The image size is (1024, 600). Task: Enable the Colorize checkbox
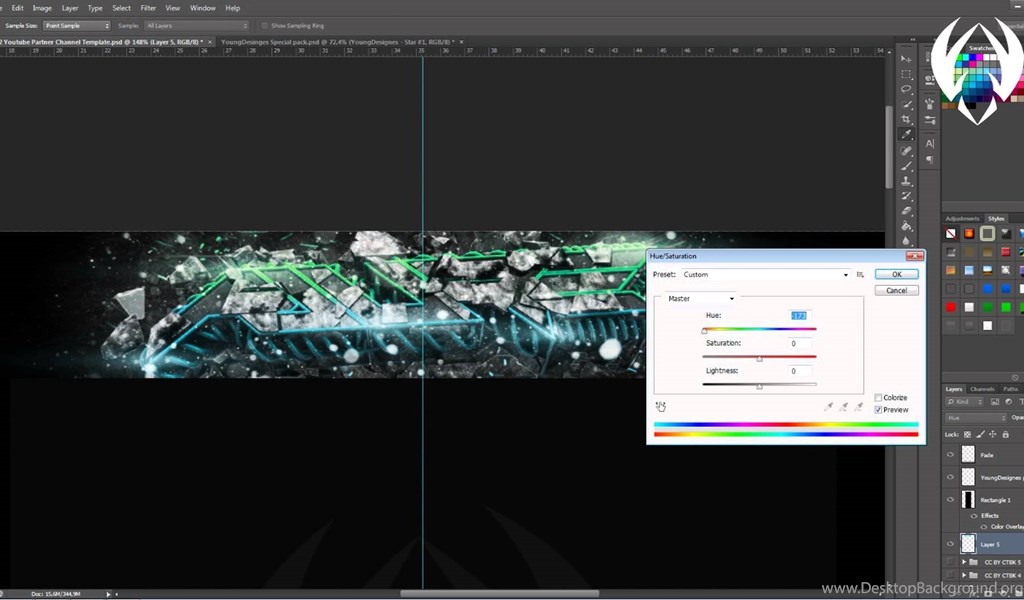(878, 398)
